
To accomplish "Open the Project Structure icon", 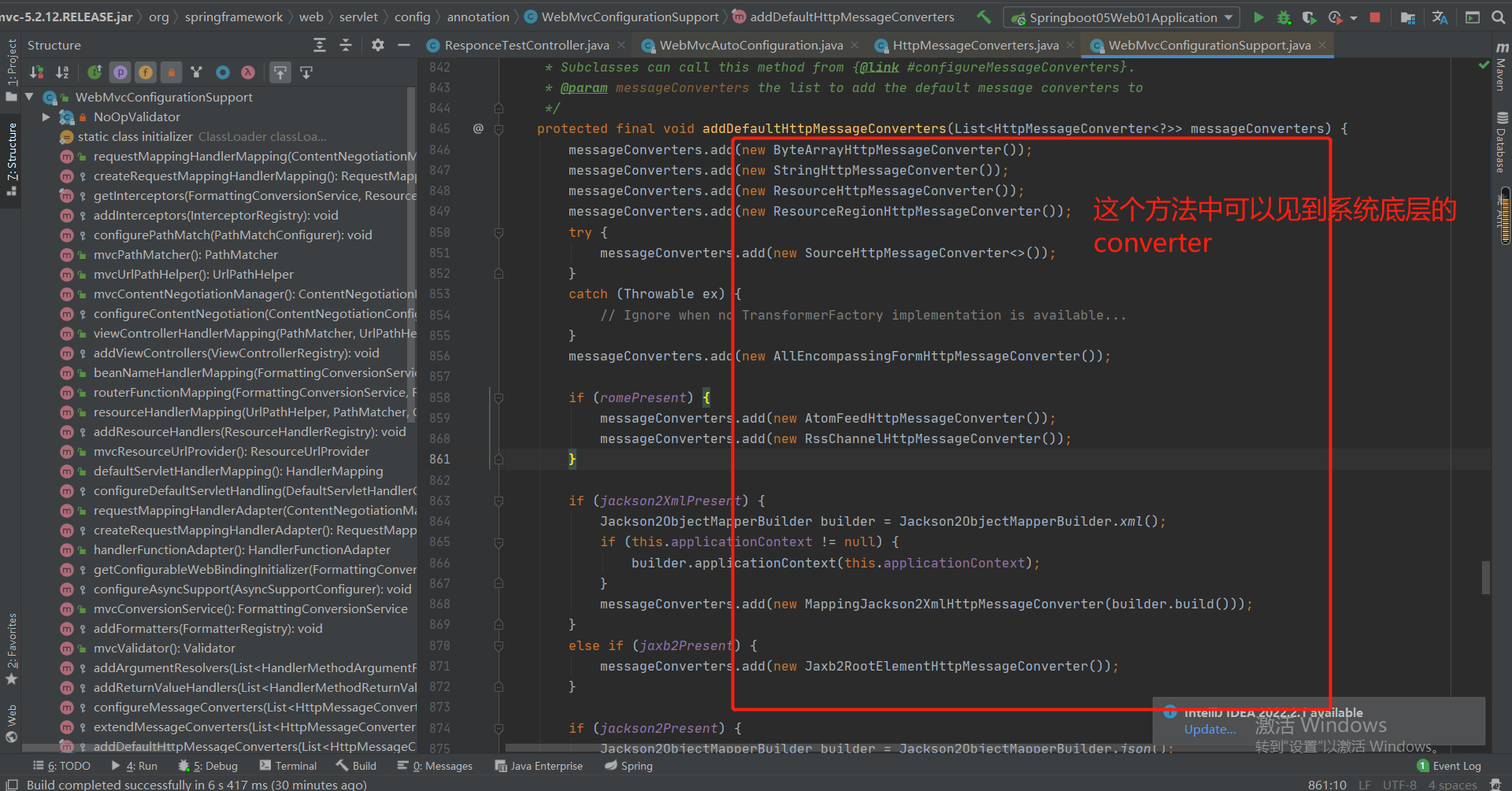I will [1408, 17].
